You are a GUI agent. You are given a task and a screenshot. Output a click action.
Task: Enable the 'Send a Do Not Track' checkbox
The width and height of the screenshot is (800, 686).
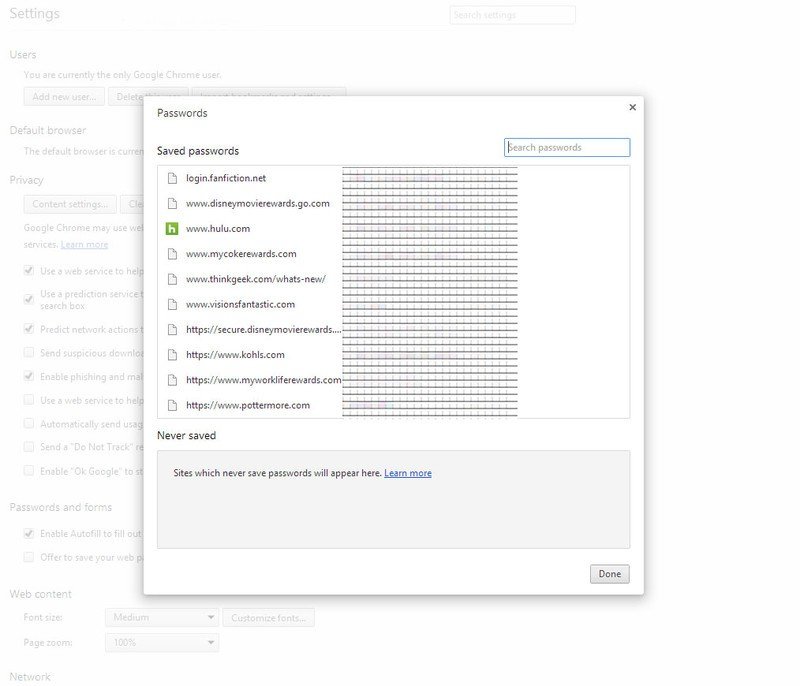(29, 447)
